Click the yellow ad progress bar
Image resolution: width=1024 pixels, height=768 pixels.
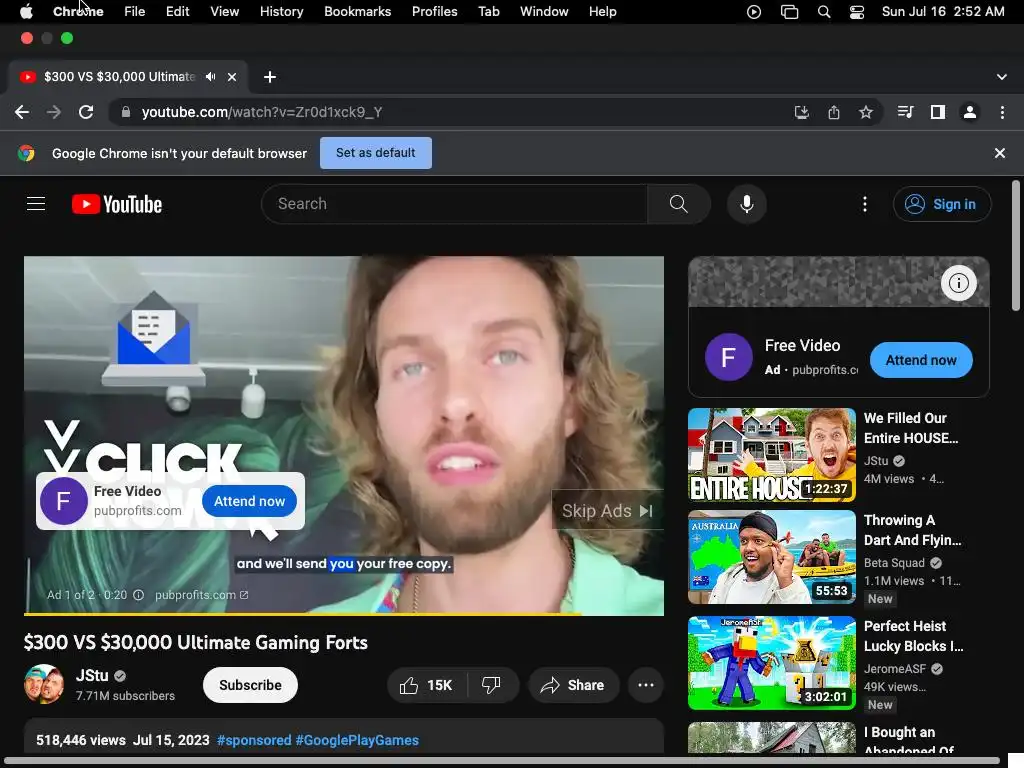(x=302, y=614)
